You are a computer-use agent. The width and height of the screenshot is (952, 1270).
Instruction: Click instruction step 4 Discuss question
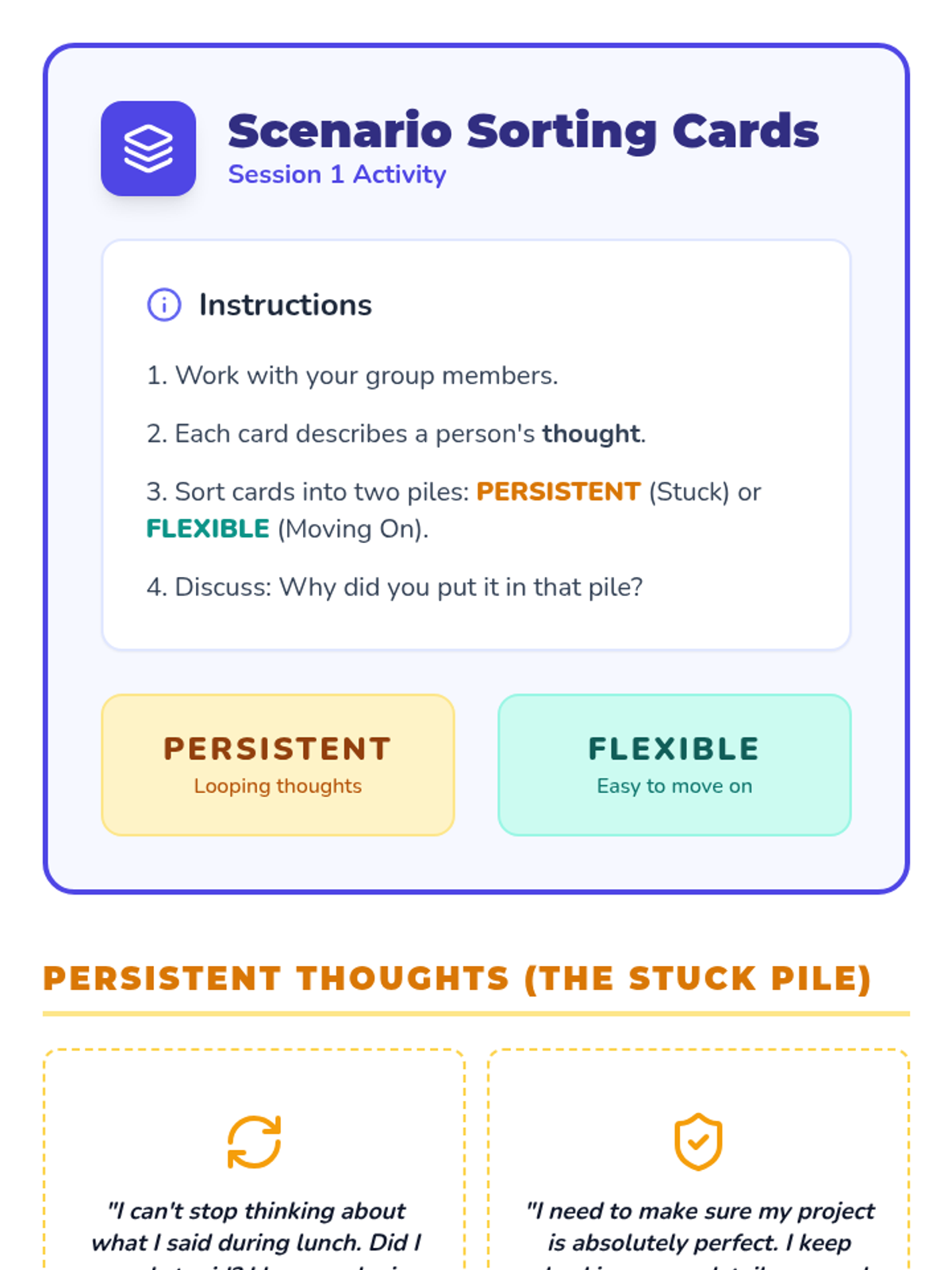pos(394,587)
